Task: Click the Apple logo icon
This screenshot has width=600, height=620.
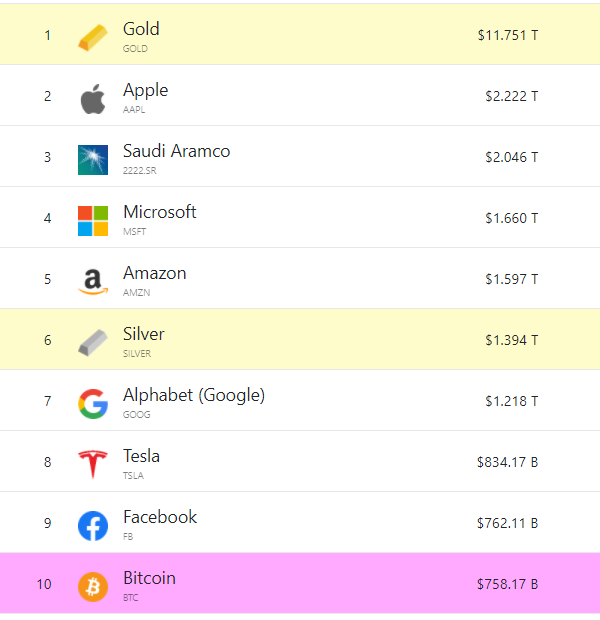Action: [x=93, y=99]
